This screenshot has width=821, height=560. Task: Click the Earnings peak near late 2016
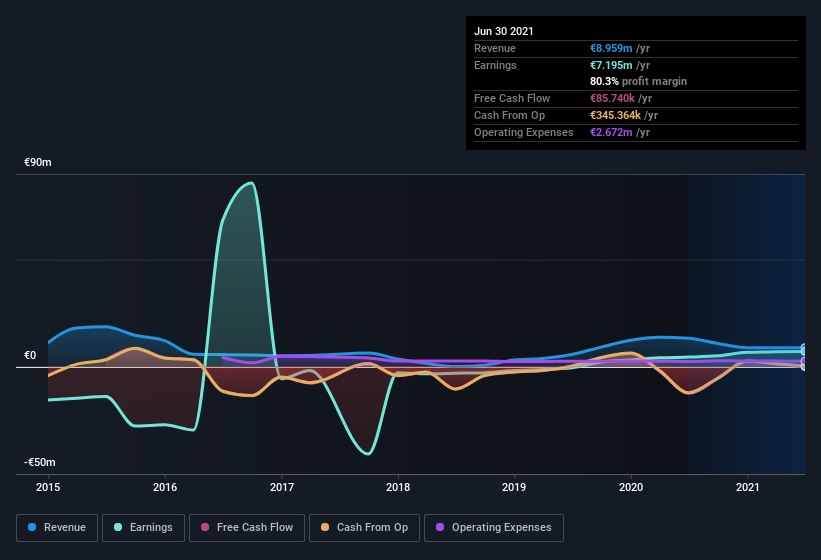[x=252, y=183]
